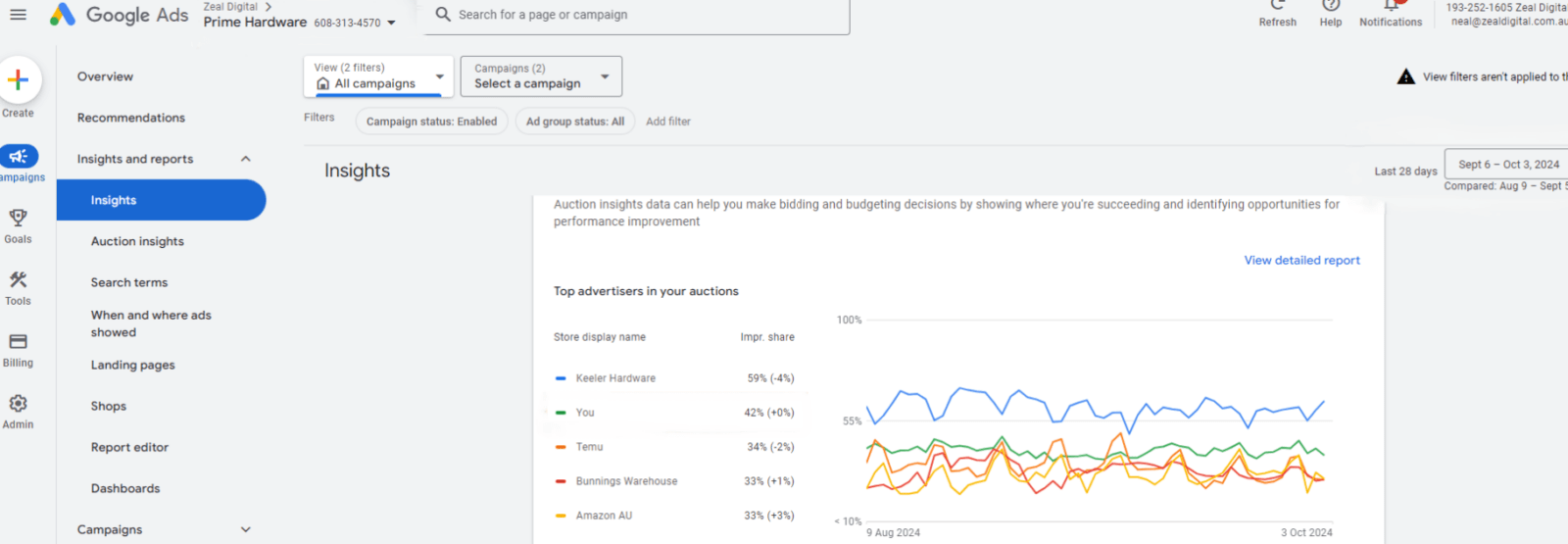Click the home icon in All campaigns
This screenshot has width=1568, height=544.
click(323, 84)
